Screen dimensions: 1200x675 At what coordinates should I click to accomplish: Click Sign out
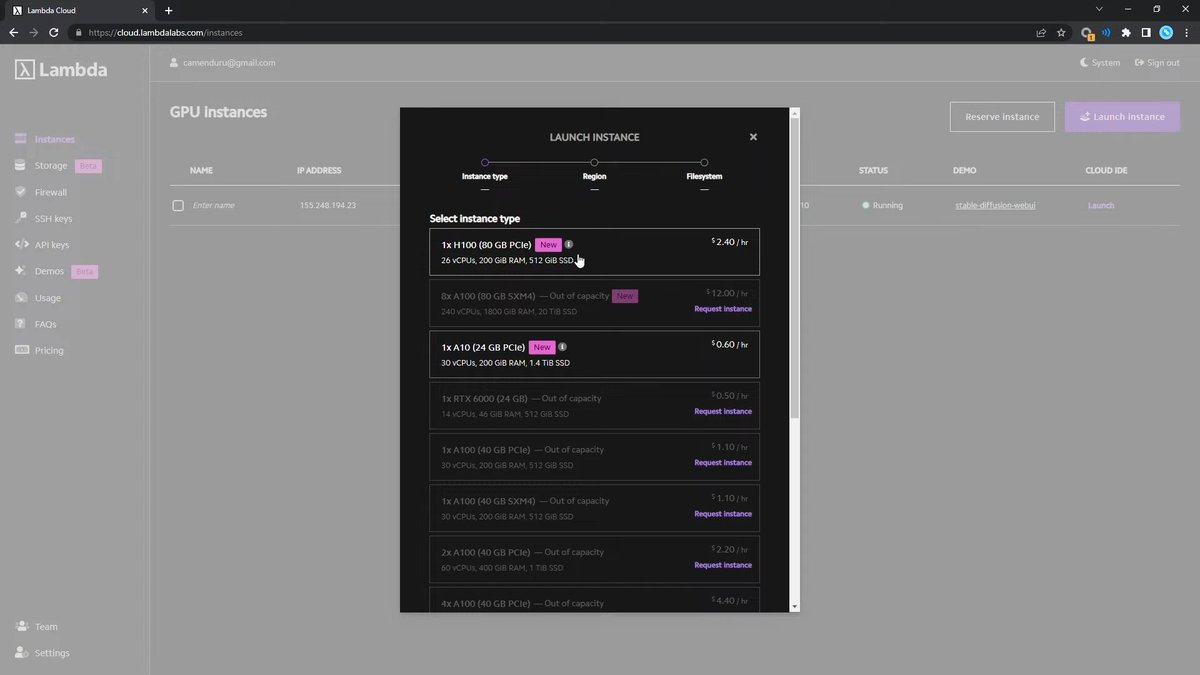(x=1157, y=62)
